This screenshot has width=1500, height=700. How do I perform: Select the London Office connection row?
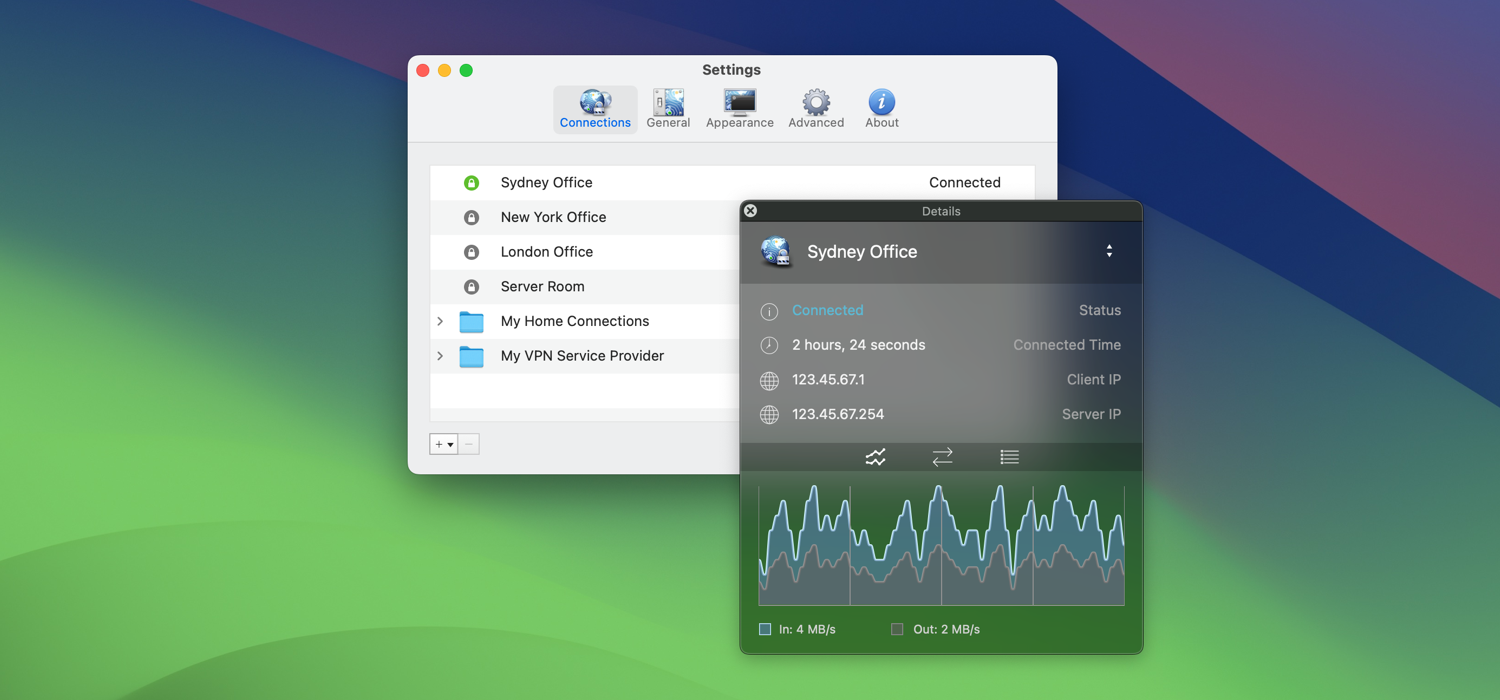coord(585,252)
